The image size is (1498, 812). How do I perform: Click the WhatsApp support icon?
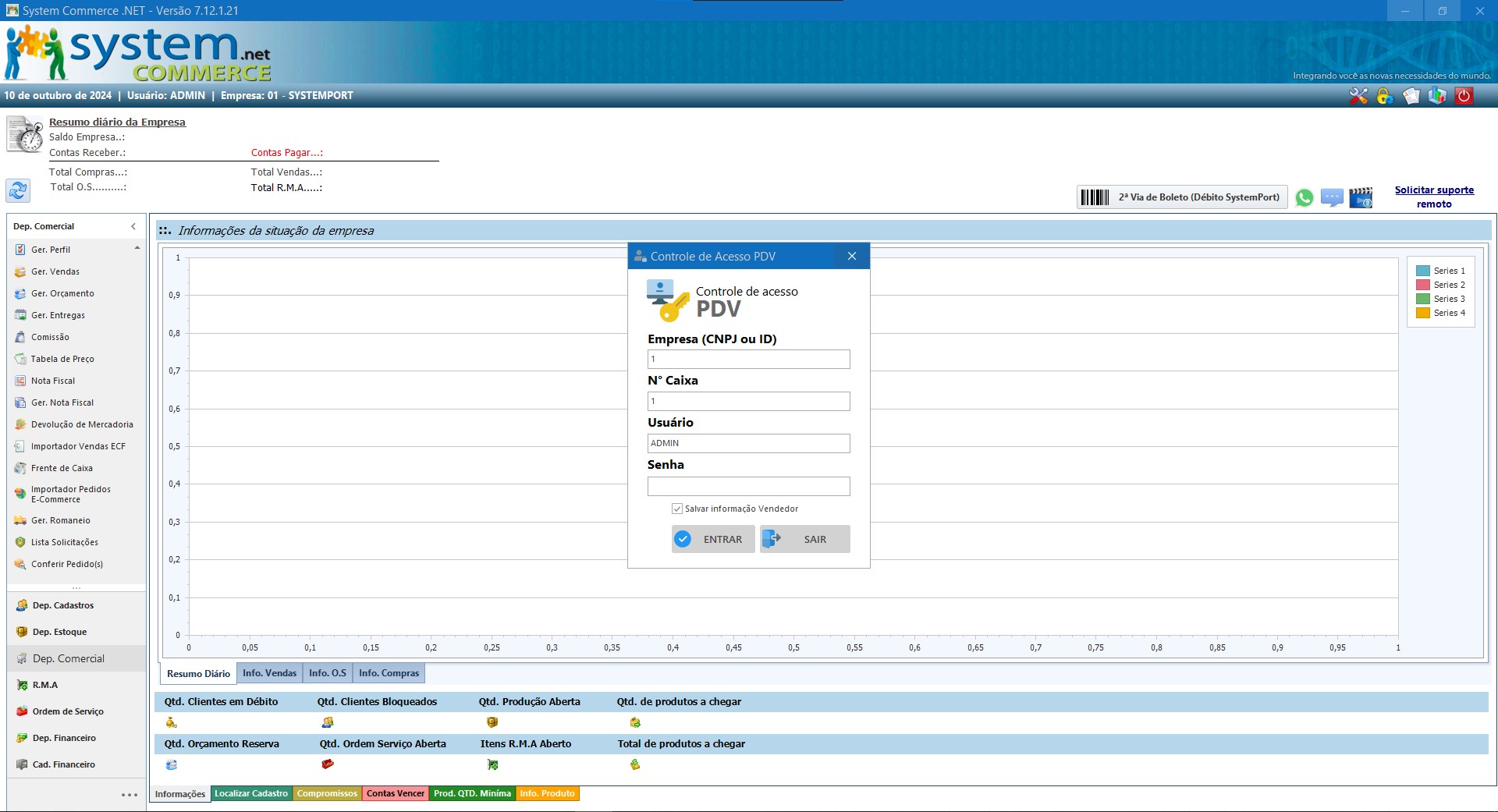(x=1304, y=198)
